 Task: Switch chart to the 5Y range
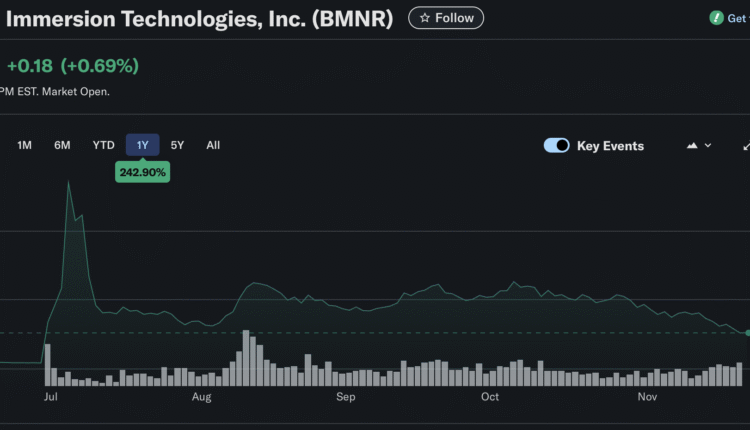(177, 145)
